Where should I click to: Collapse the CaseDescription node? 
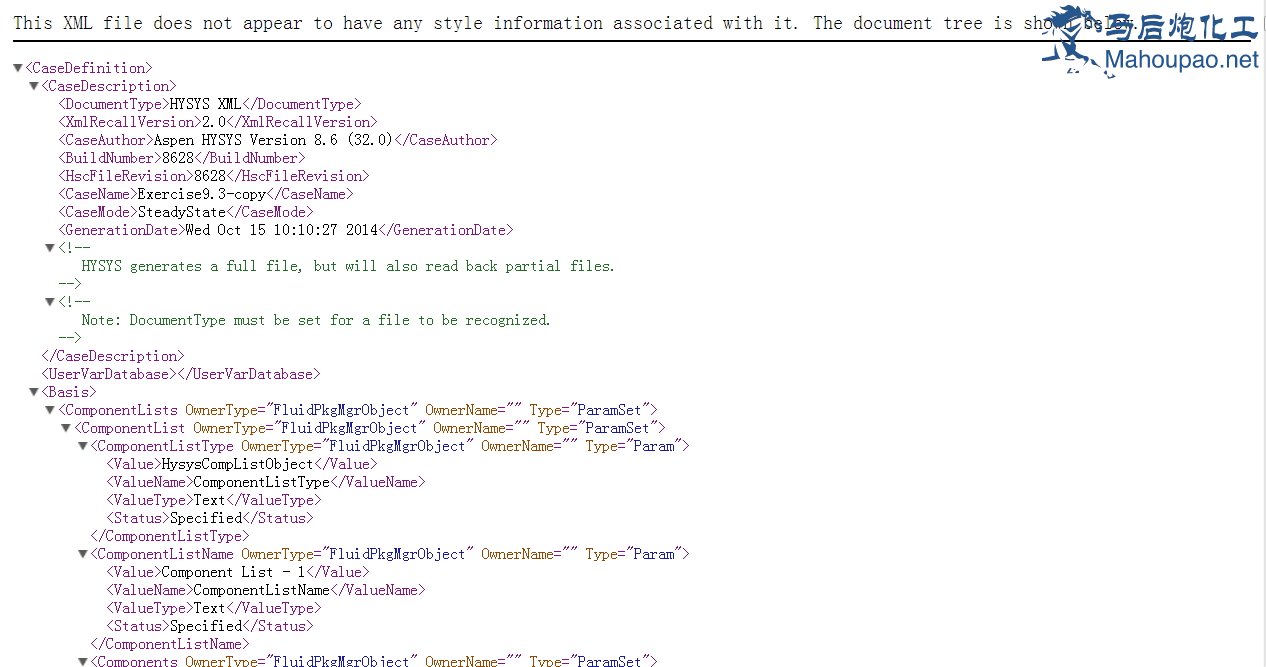34,86
